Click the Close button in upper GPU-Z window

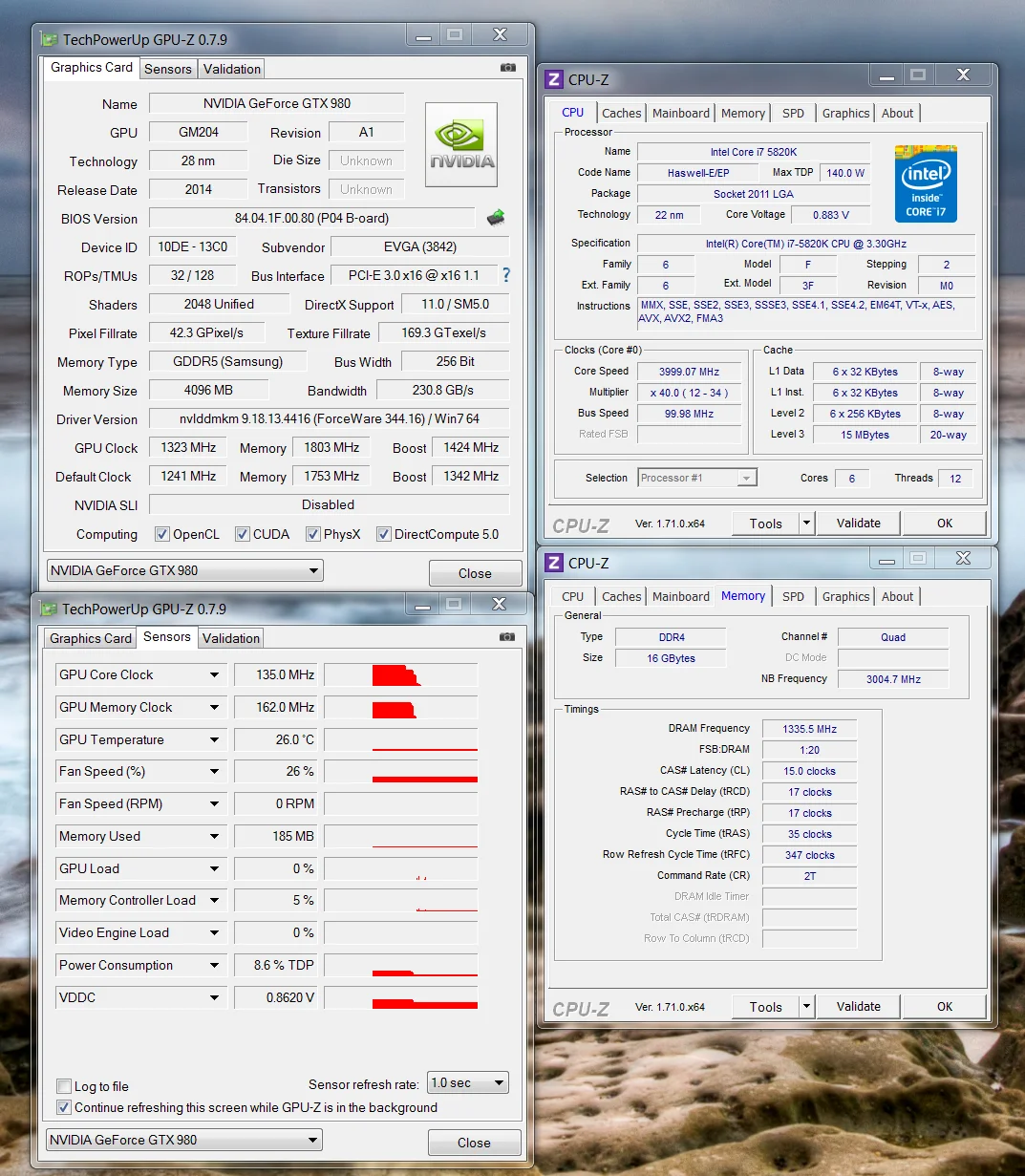(475, 573)
